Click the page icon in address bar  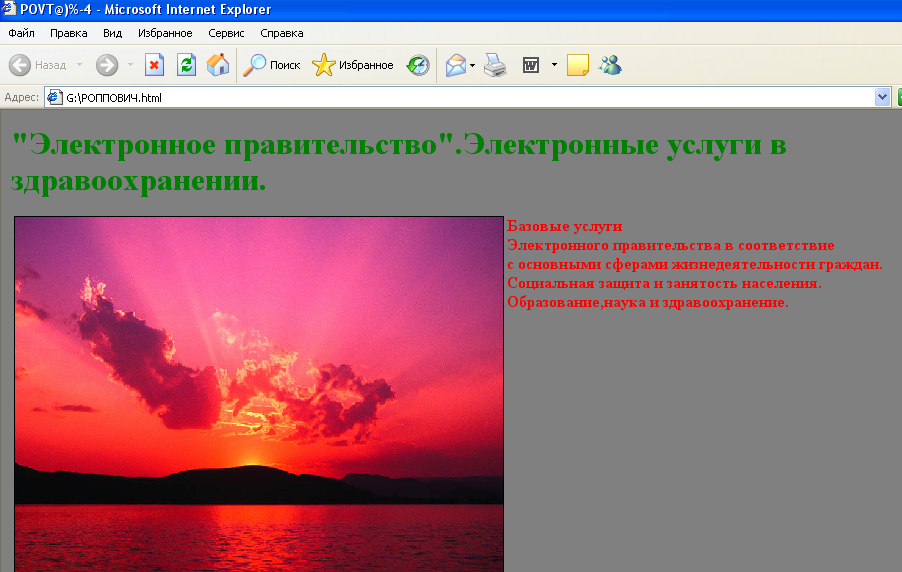coord(55,97)
